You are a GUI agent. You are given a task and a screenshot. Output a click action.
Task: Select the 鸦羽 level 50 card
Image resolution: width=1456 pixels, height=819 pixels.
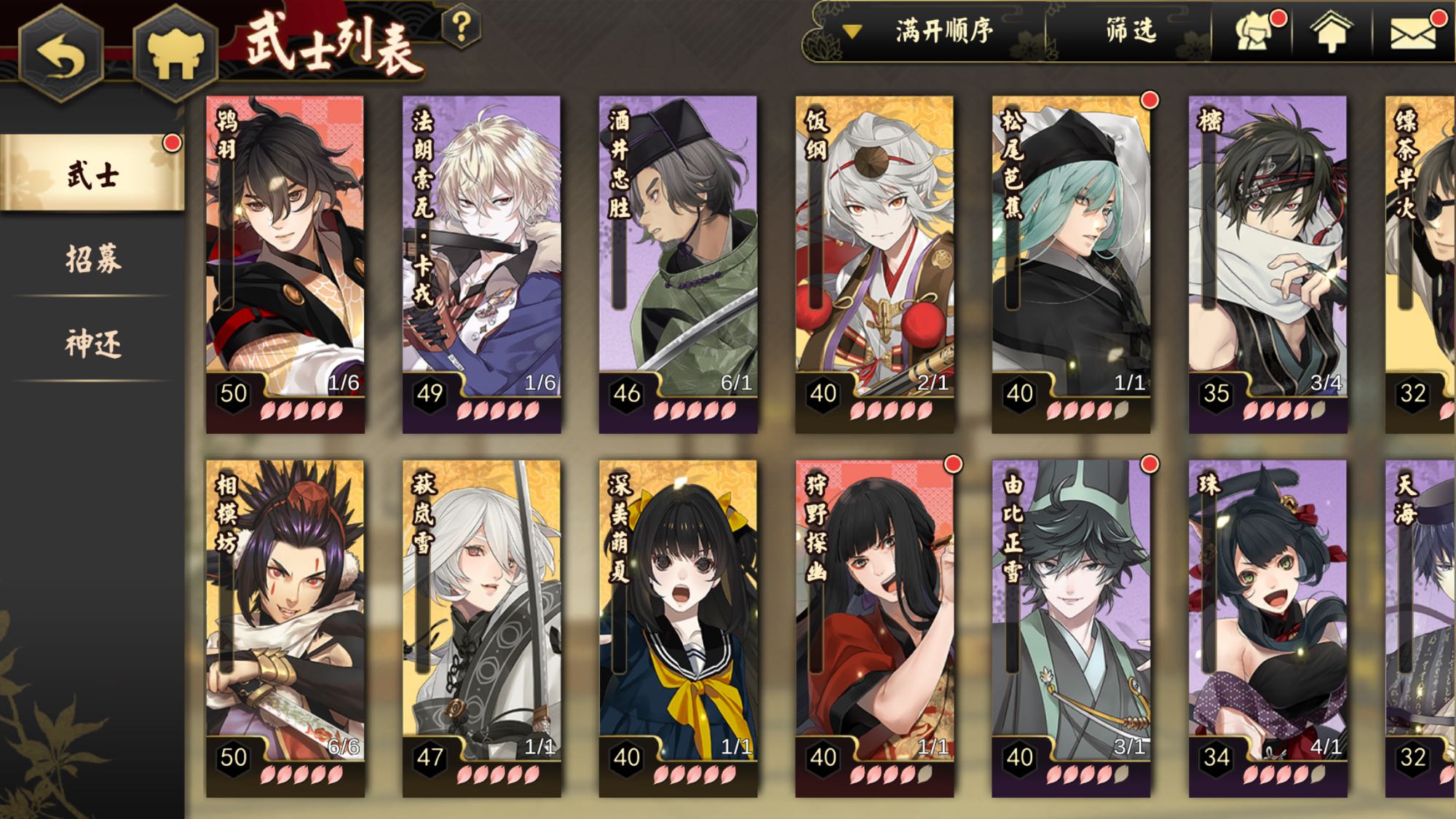(285, 264)
